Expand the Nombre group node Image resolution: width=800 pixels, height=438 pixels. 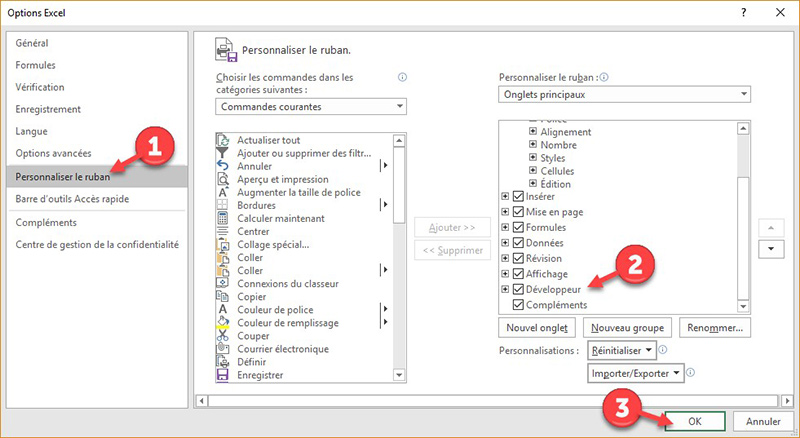tap(533, 144)
